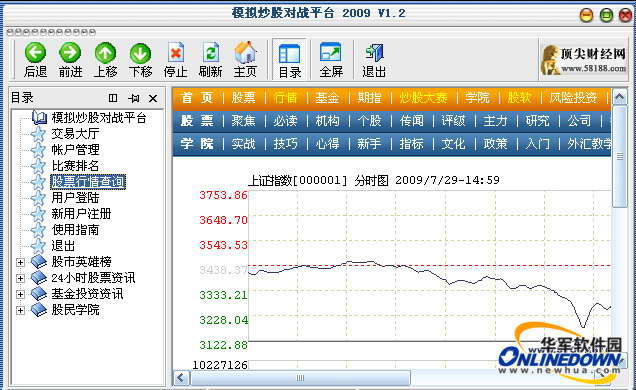Click the star icon beside 比赛排名
Viewport: 636px width, 390px height.
[38, 166]
